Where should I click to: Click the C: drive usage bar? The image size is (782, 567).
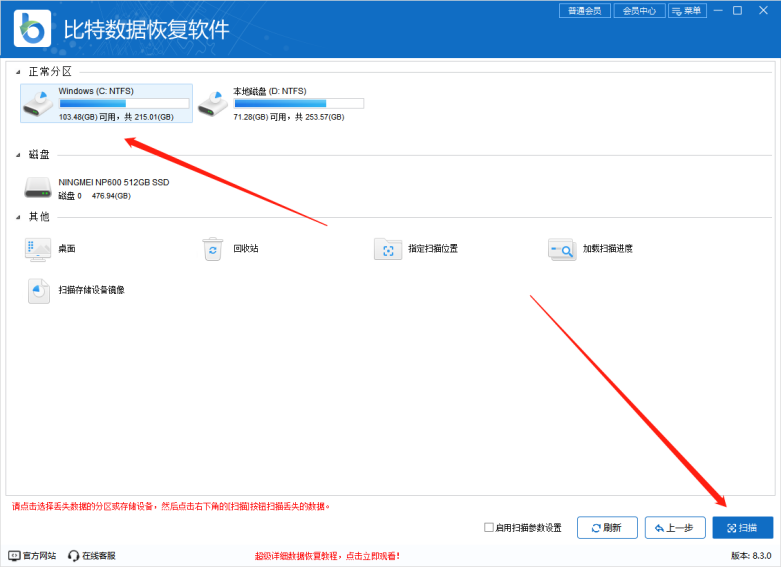(x=124, y=103)
